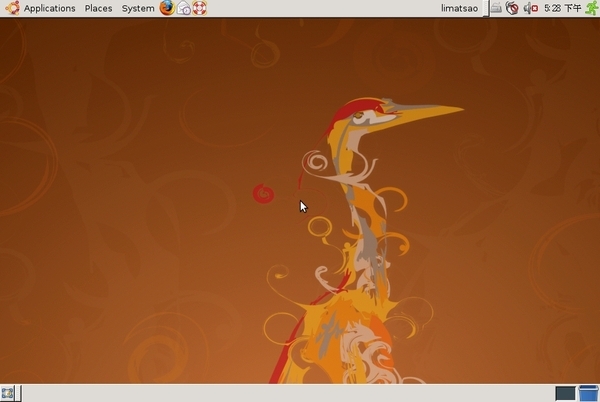Launch the Evolution mail client icon
Image resolution: width=600 pixels, height=402 pixels.
pos(184,8)
